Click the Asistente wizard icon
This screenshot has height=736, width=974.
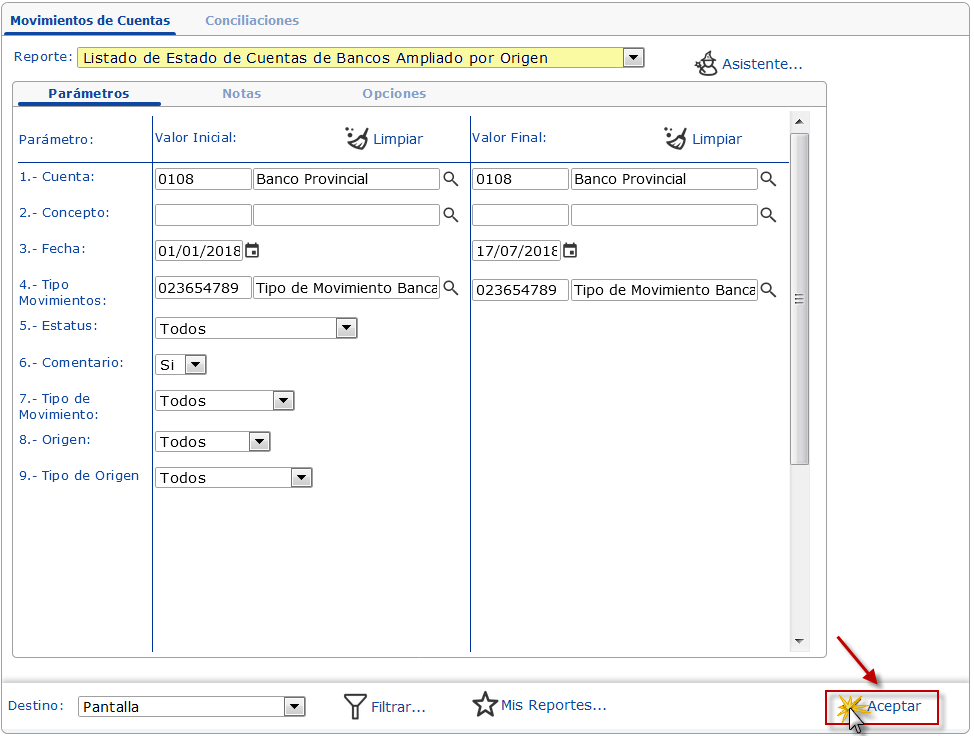click(x=707, y=65)
